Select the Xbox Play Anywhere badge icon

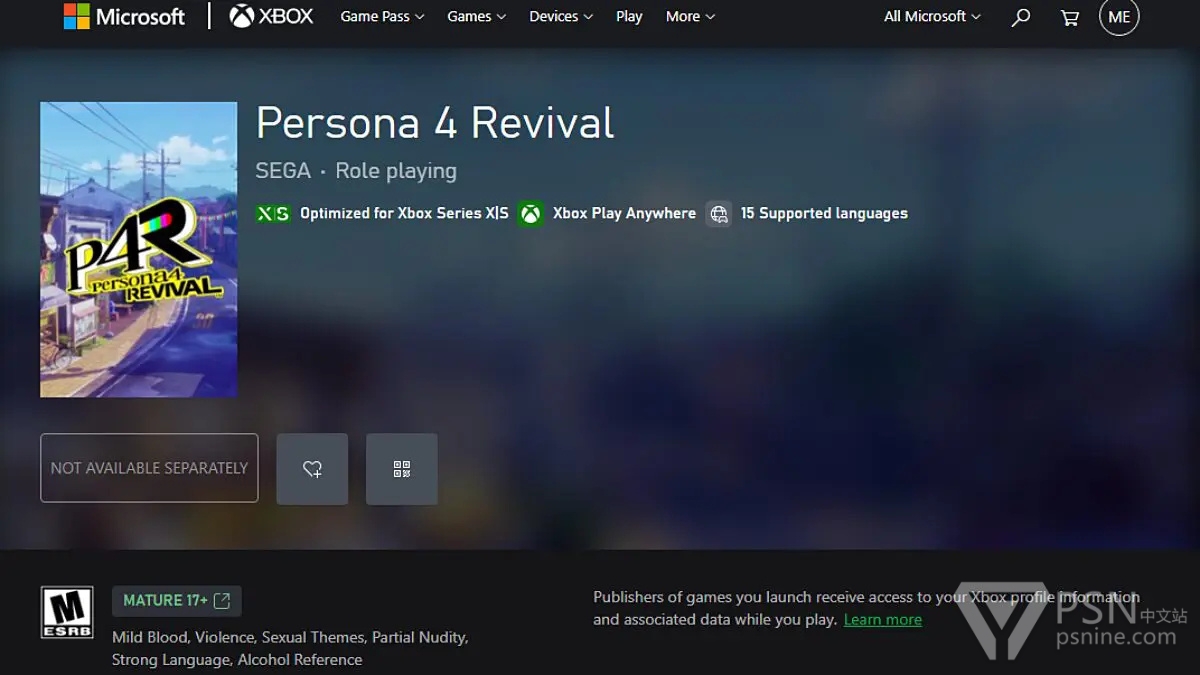(x=531, y=213)
